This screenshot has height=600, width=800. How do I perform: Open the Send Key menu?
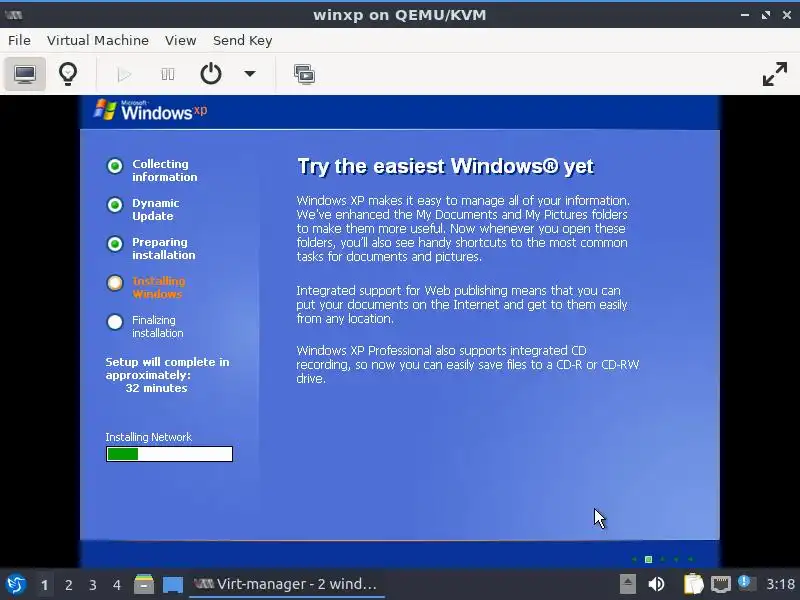[242, 40]
